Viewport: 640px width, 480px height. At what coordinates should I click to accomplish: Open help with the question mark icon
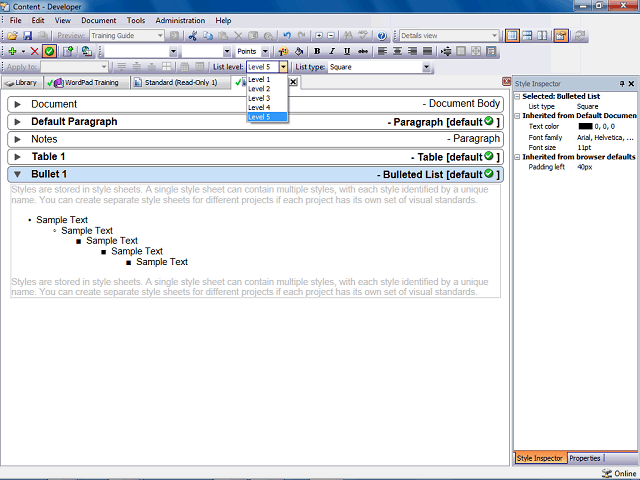[x=382, y=36]
